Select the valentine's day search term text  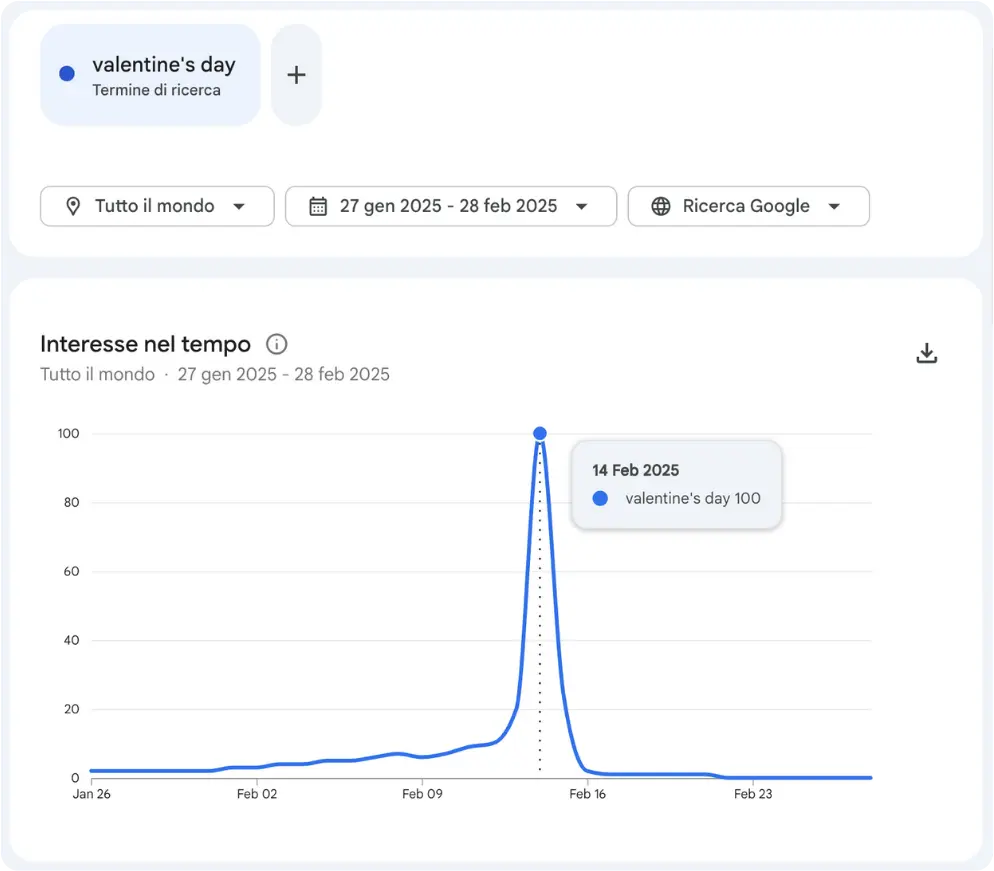164,65
